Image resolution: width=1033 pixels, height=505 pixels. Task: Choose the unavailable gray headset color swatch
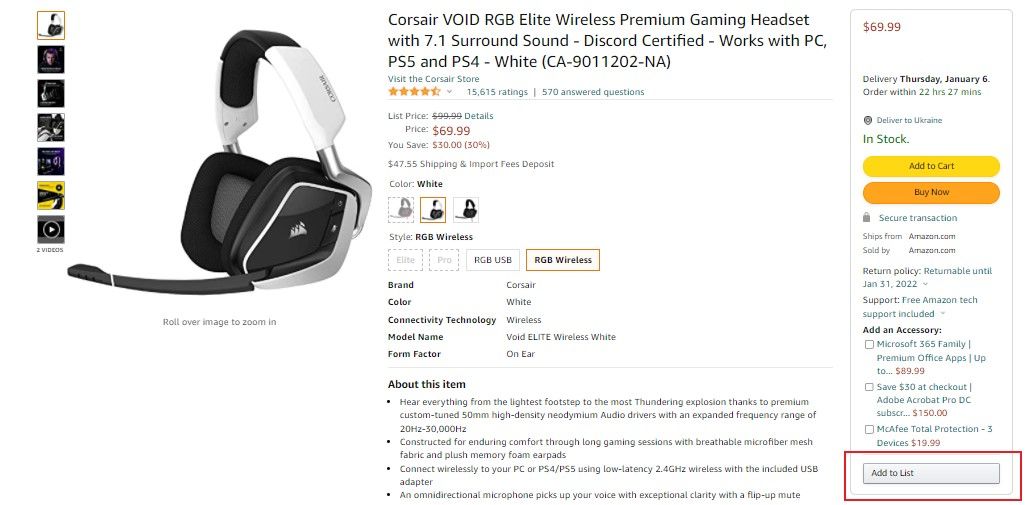click(401, 209)
